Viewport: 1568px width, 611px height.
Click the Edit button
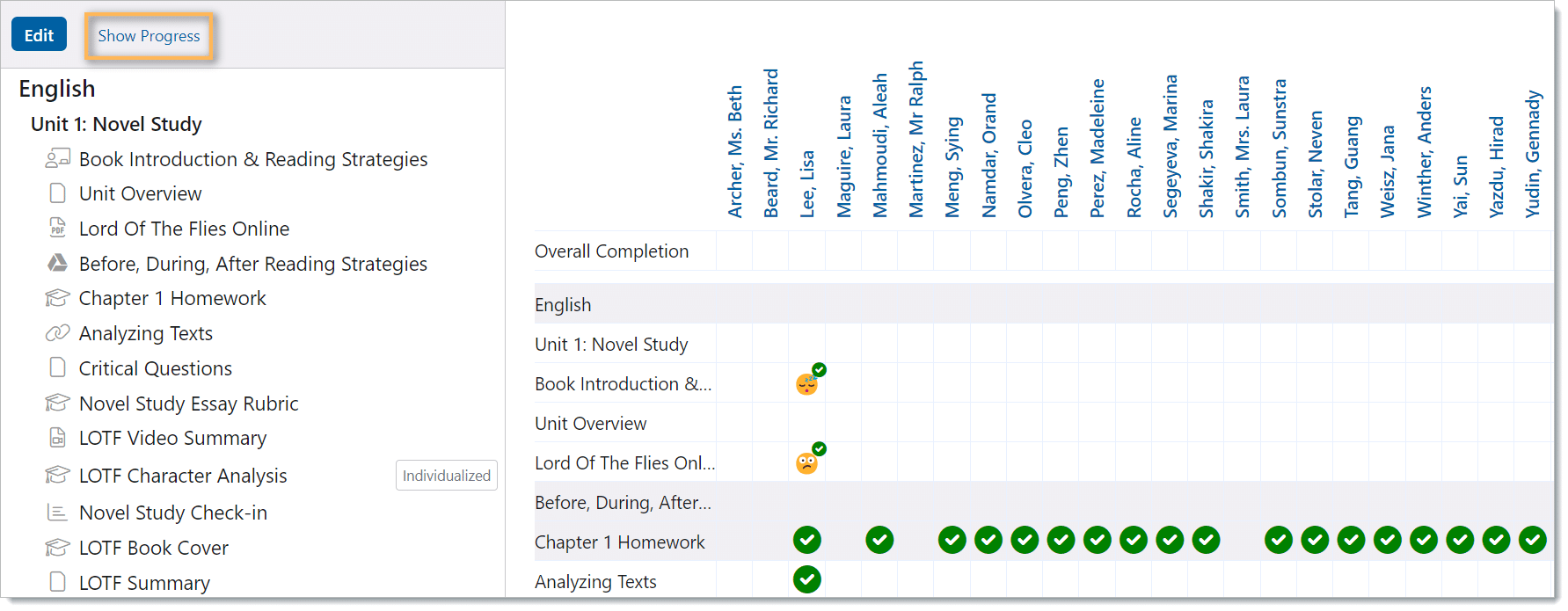(x=39, y=35)
